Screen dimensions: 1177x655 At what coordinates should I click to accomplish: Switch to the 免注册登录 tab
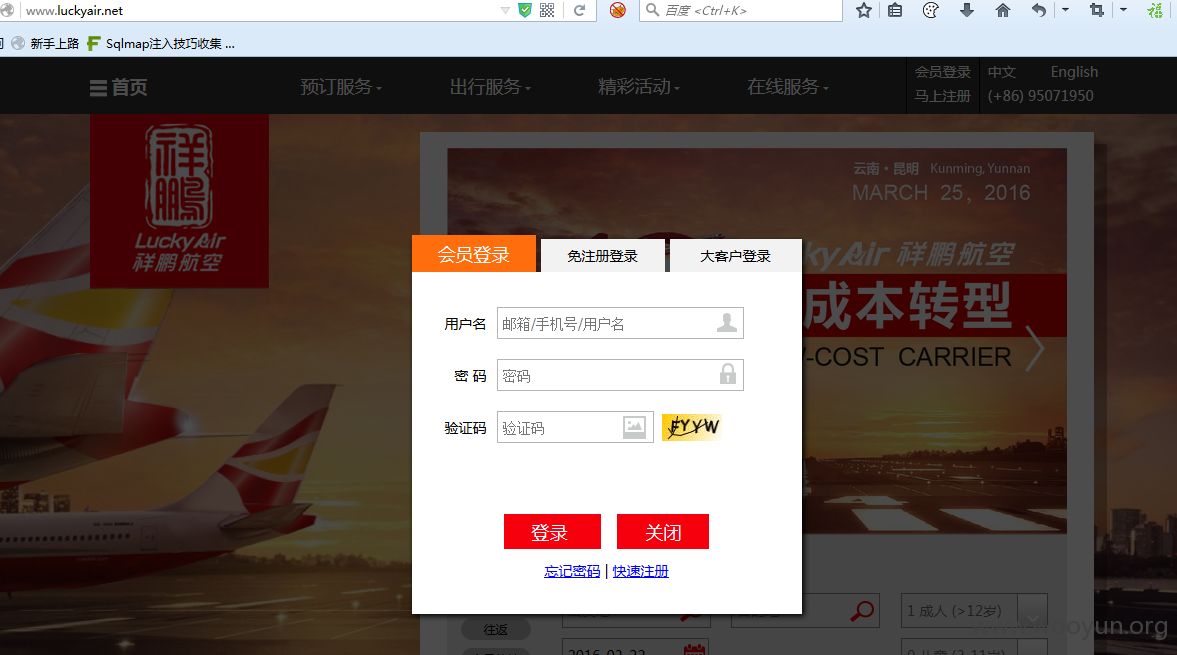602,256
